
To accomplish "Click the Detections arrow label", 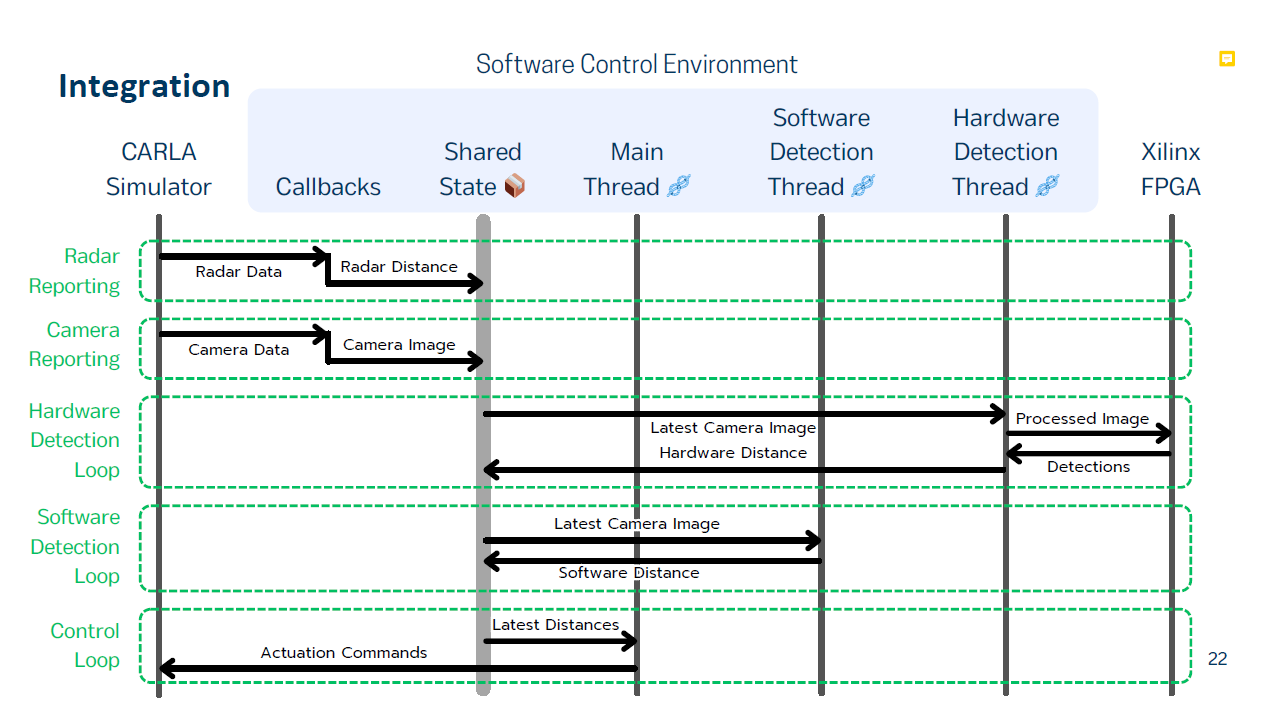I will click(1088, 467).
